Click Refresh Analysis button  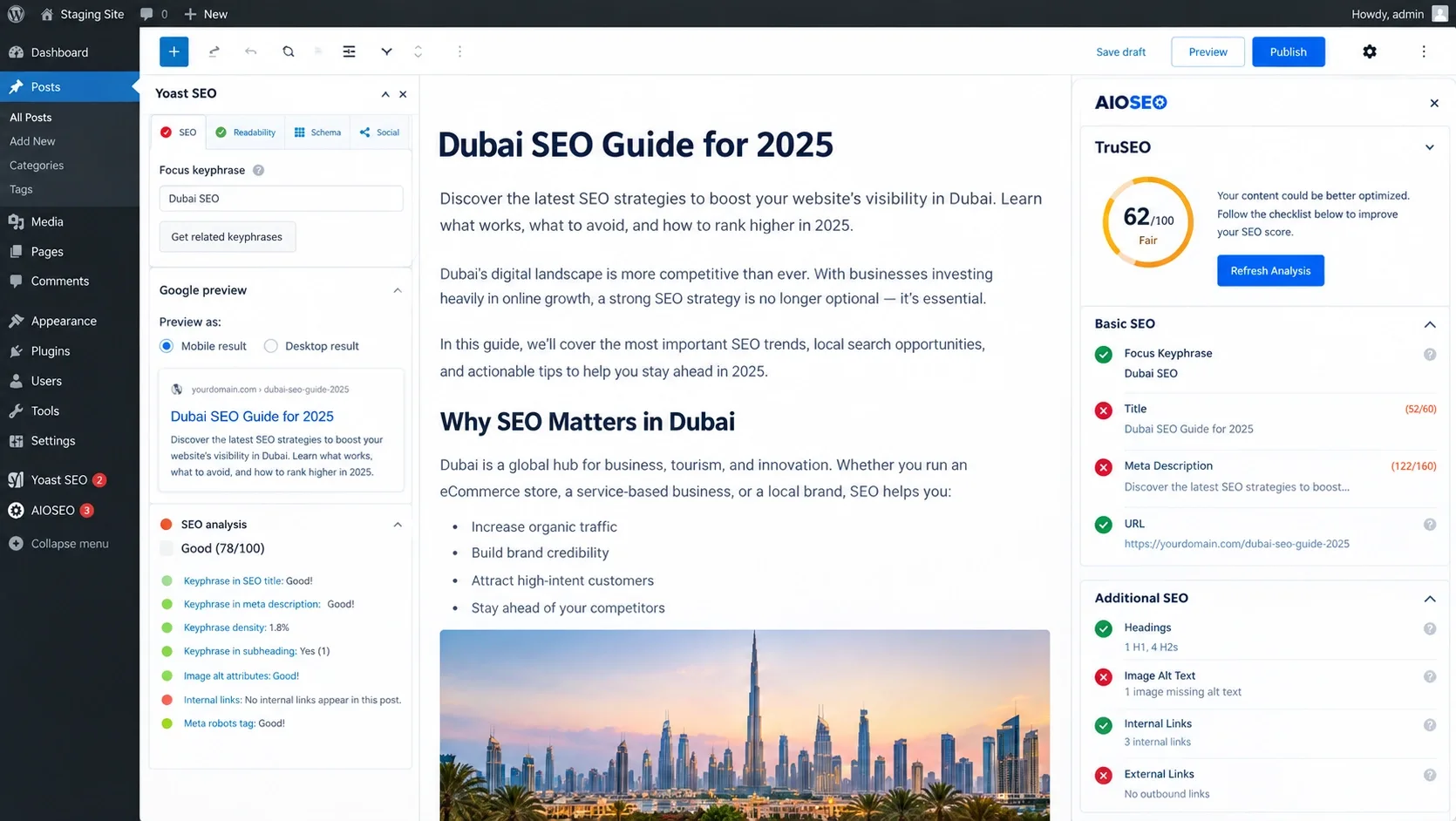(x=1270, y=270)
